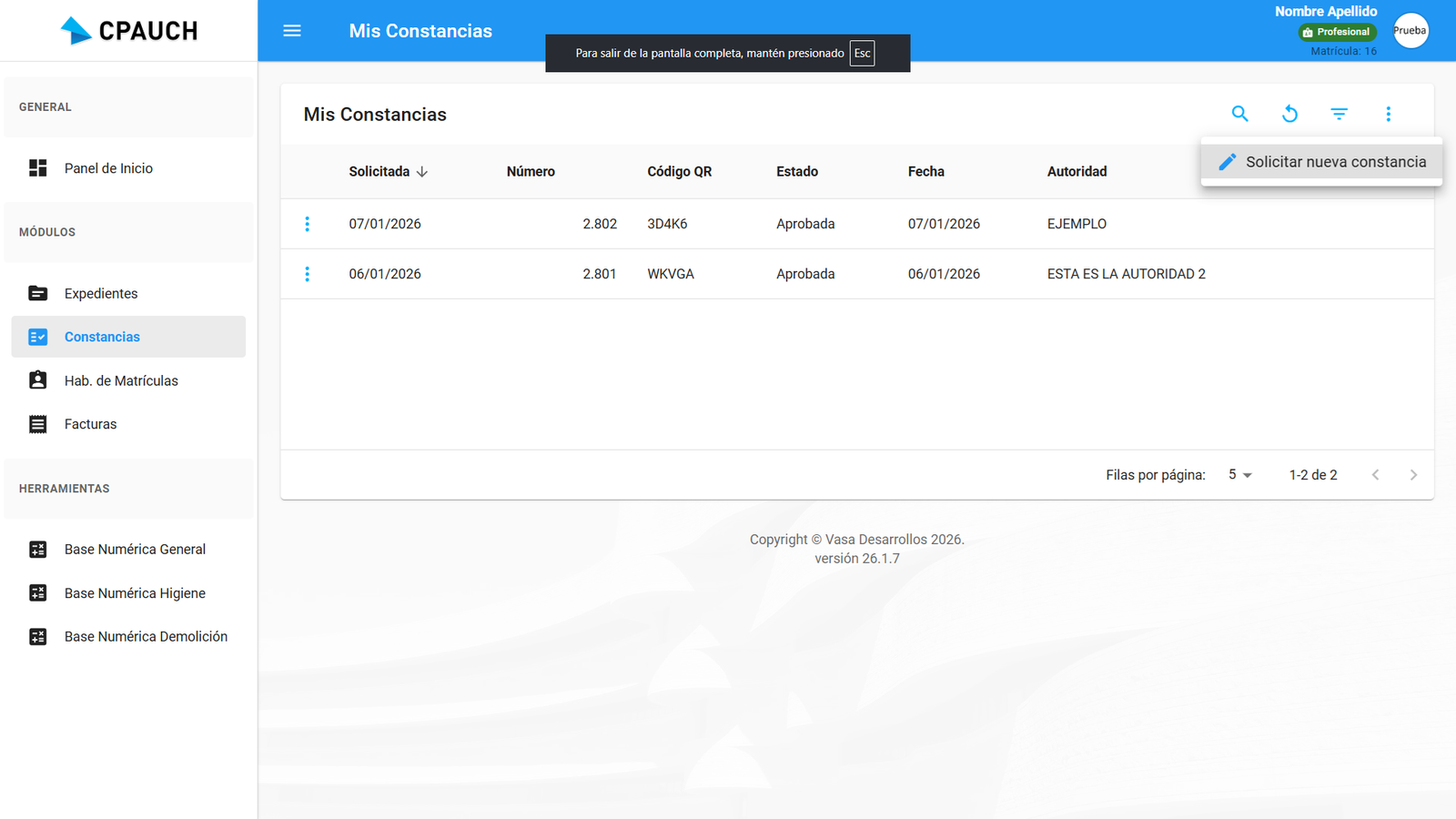Screen dimensions: 1456x819
Task: Select Solicitar nueva constancia
Action: click(1322, 162)
